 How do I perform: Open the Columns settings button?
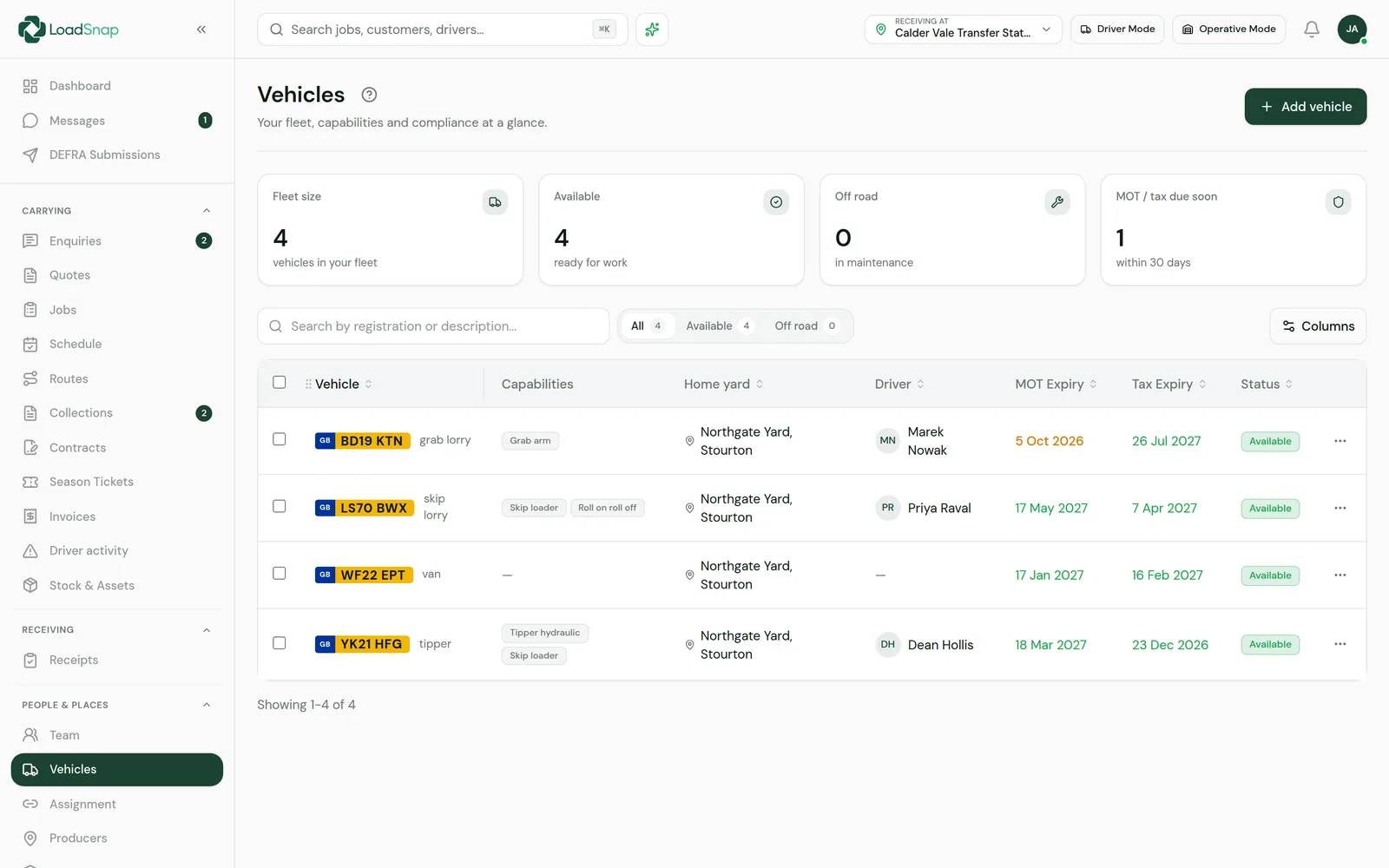(x=1318, y=326)
